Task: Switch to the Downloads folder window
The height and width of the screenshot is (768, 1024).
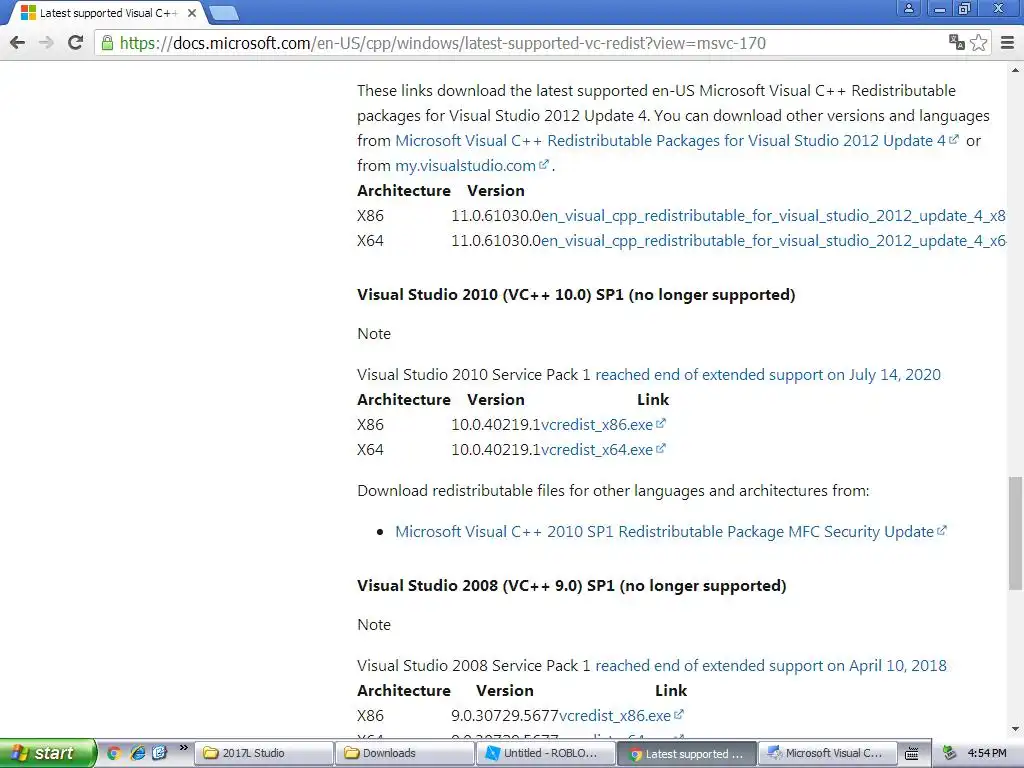Action: 404,753
